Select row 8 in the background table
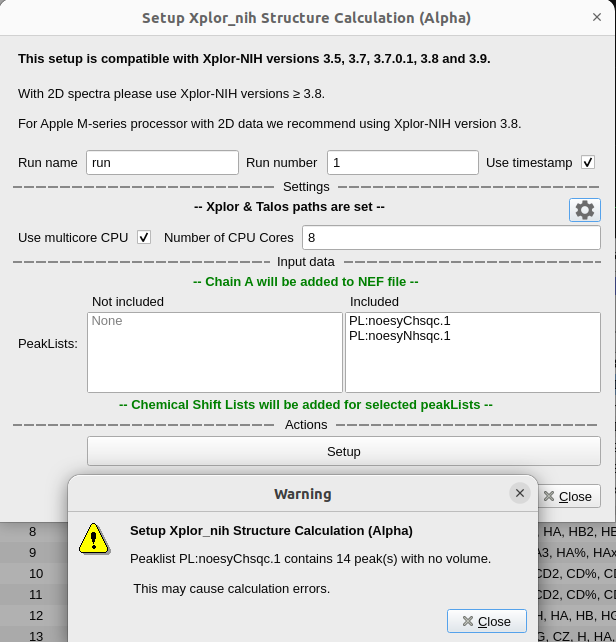Screen dimensions: 616x642 pos(33,532)
